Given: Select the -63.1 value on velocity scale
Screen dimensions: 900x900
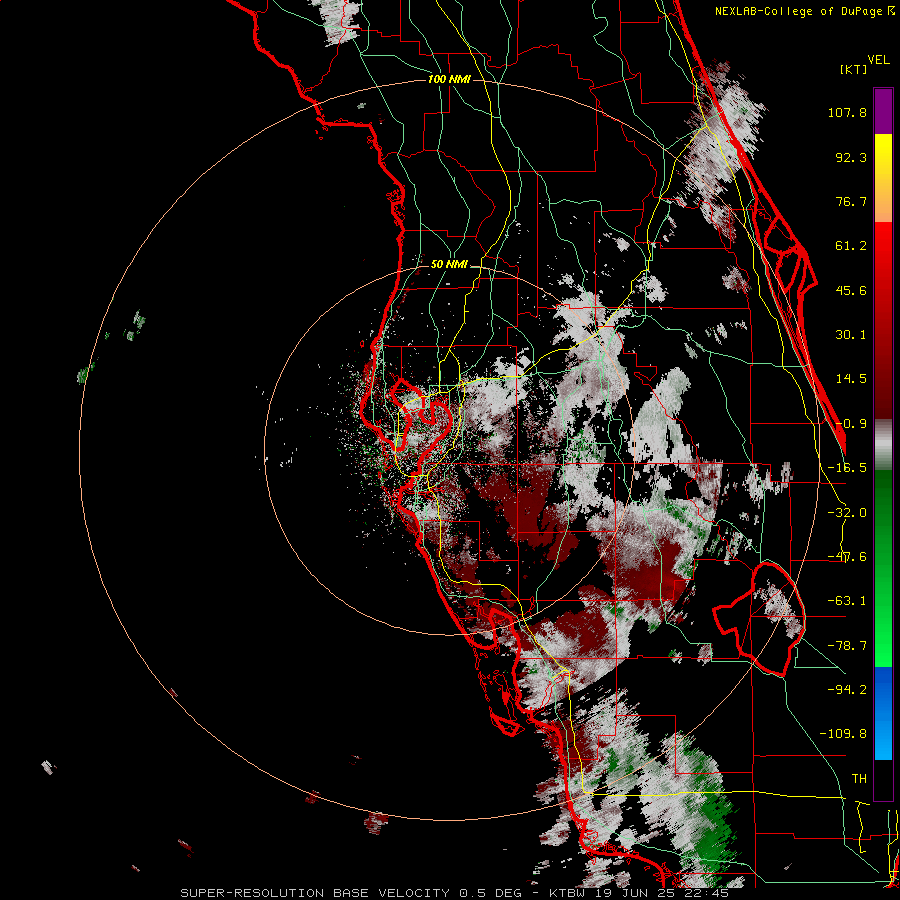Looking at the screenshot, I should 847,601.
